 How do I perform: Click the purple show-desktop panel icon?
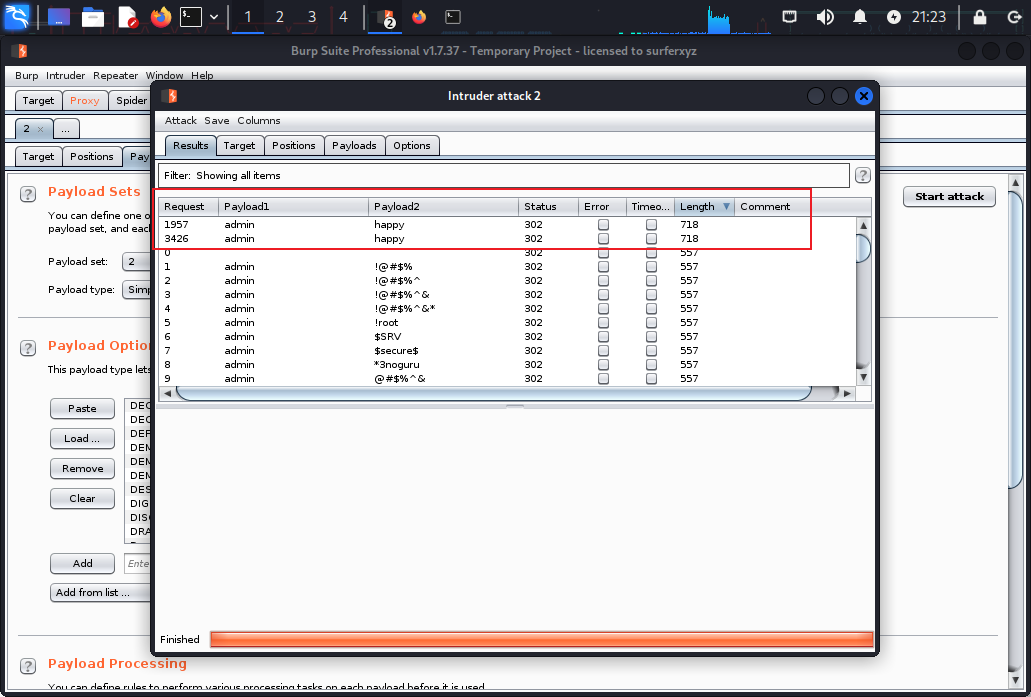point(59,17)
